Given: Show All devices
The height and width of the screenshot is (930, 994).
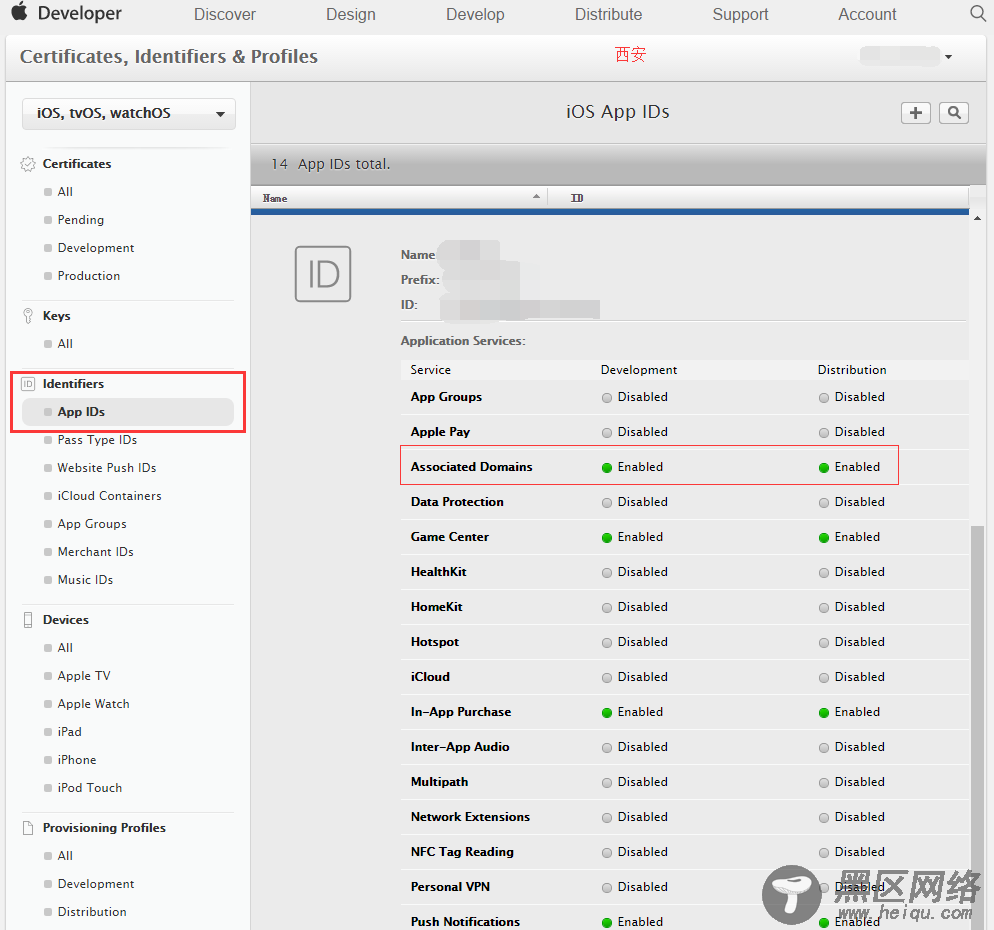Looking at the screenshot, I should tap(65, 648).
